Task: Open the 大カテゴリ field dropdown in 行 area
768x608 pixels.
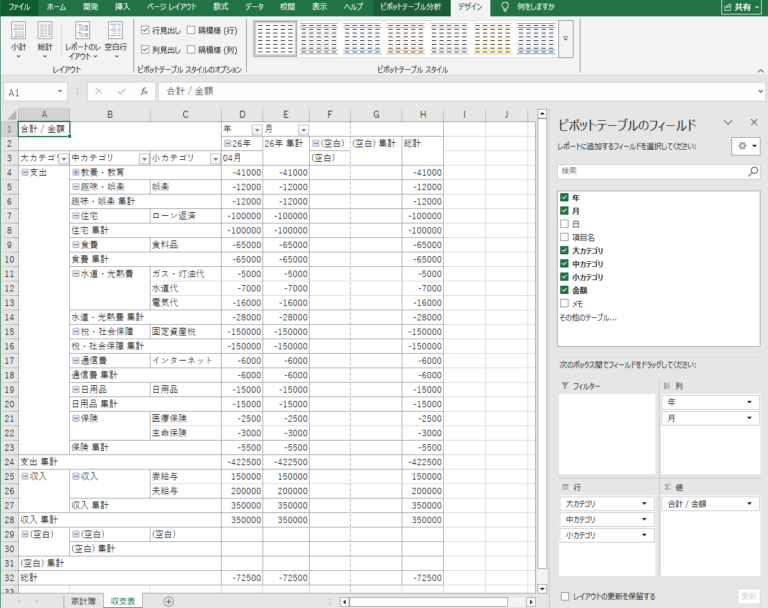Action: pyautogui.click(x=644, y=504)
